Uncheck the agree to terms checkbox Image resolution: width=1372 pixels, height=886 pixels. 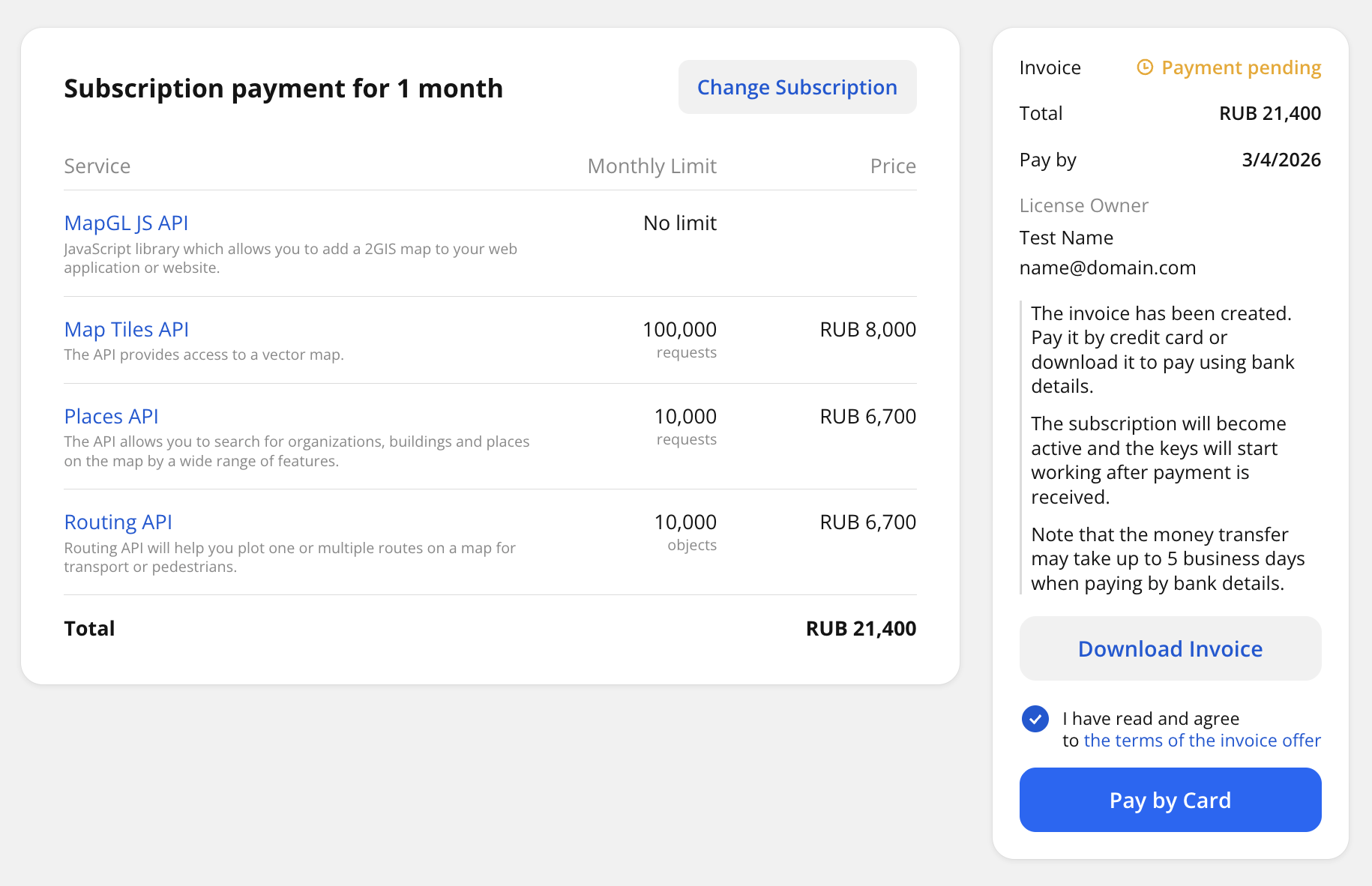point(1035,719)
